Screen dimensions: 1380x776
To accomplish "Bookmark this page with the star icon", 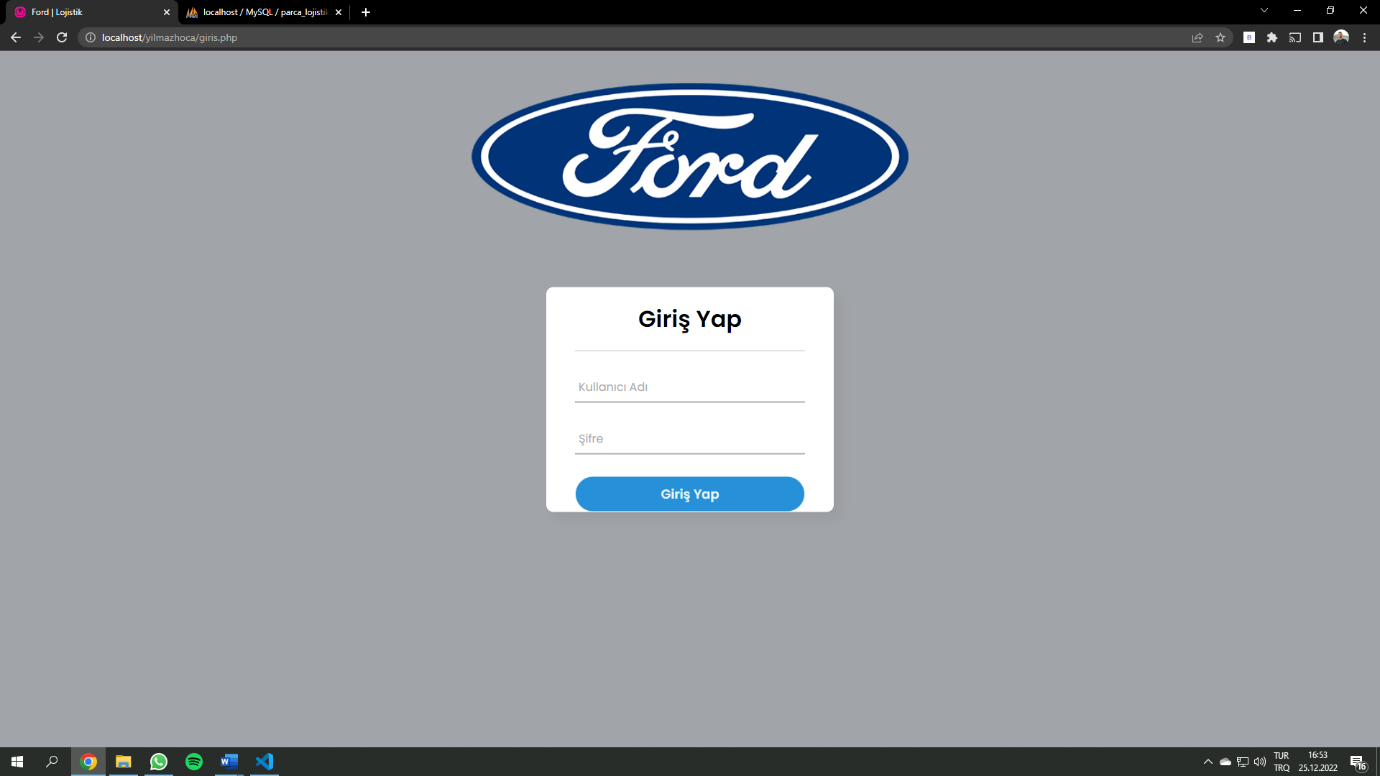I will pos(1220,38).
